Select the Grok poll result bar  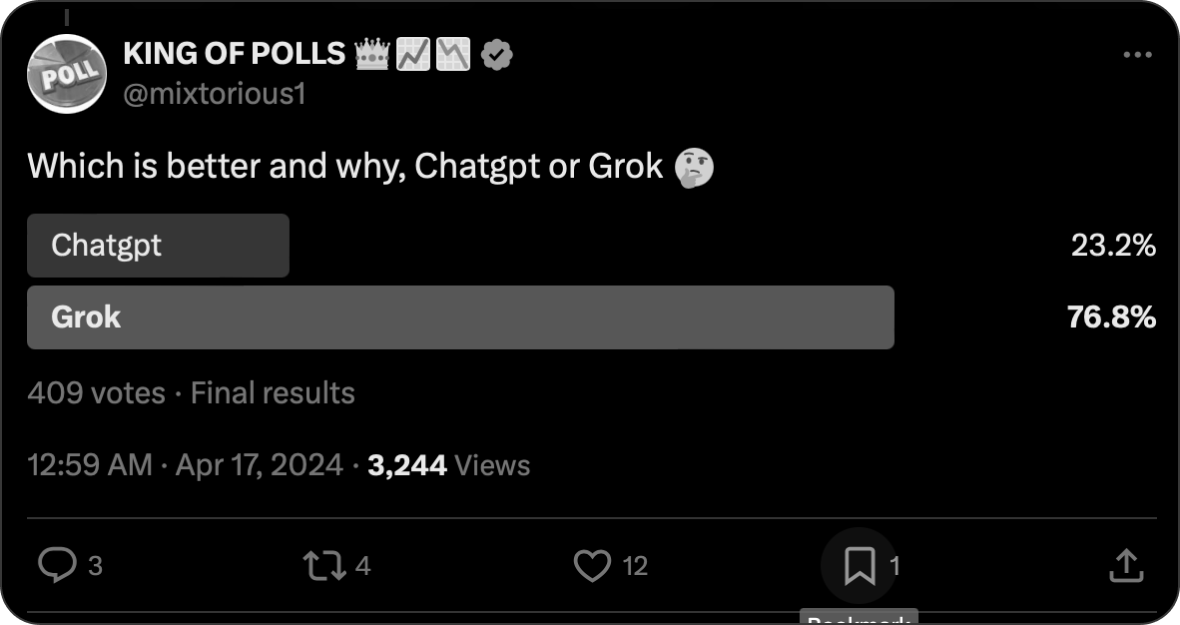460,317
